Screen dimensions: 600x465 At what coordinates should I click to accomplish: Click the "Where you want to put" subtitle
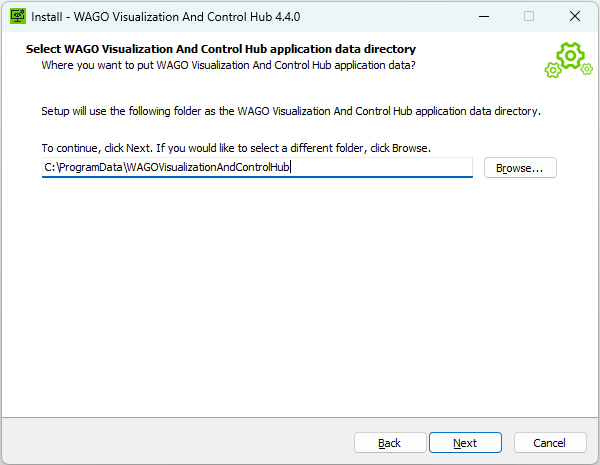228,65
